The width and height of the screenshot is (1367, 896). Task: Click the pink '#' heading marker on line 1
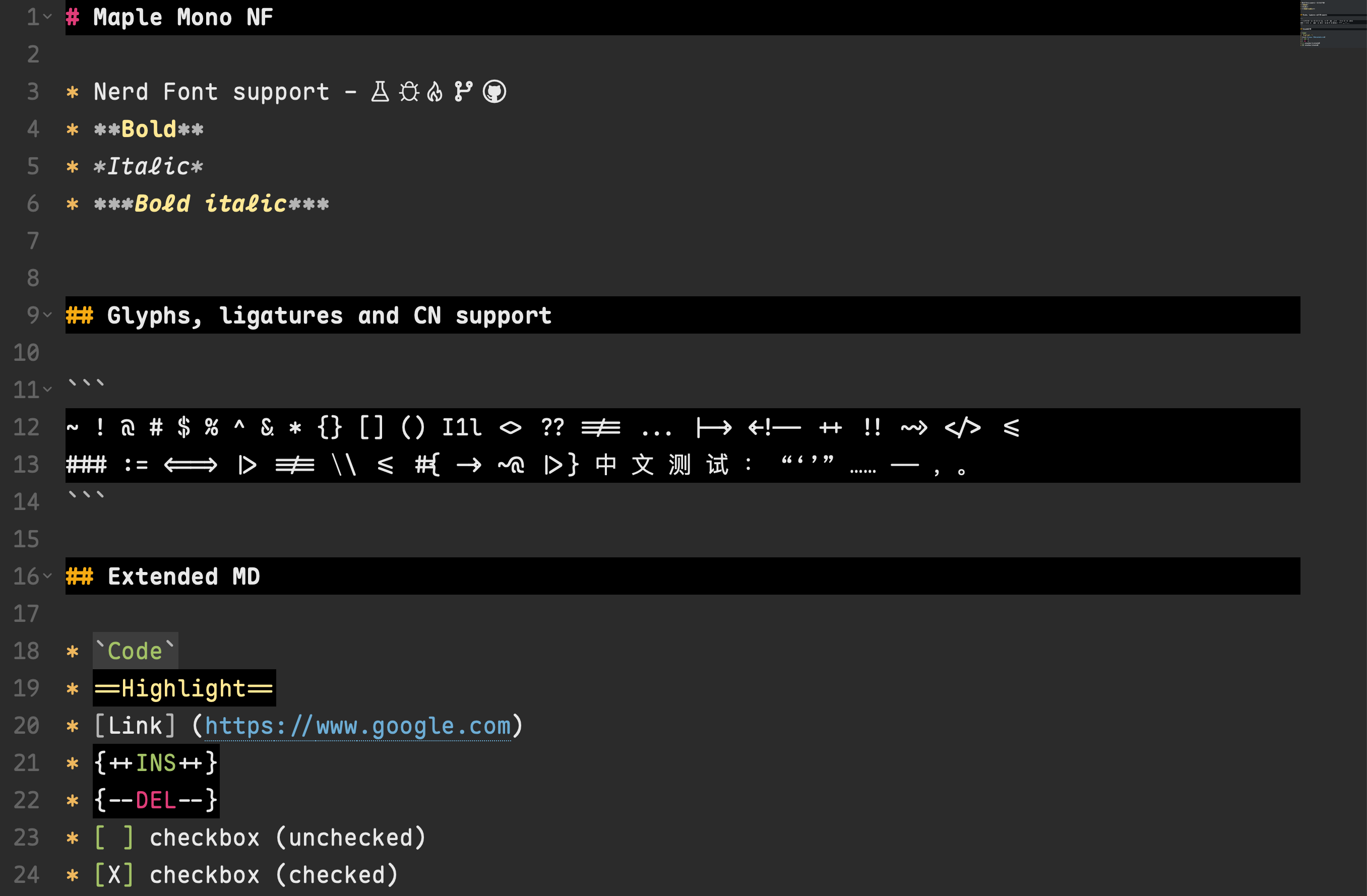[73, 17]
